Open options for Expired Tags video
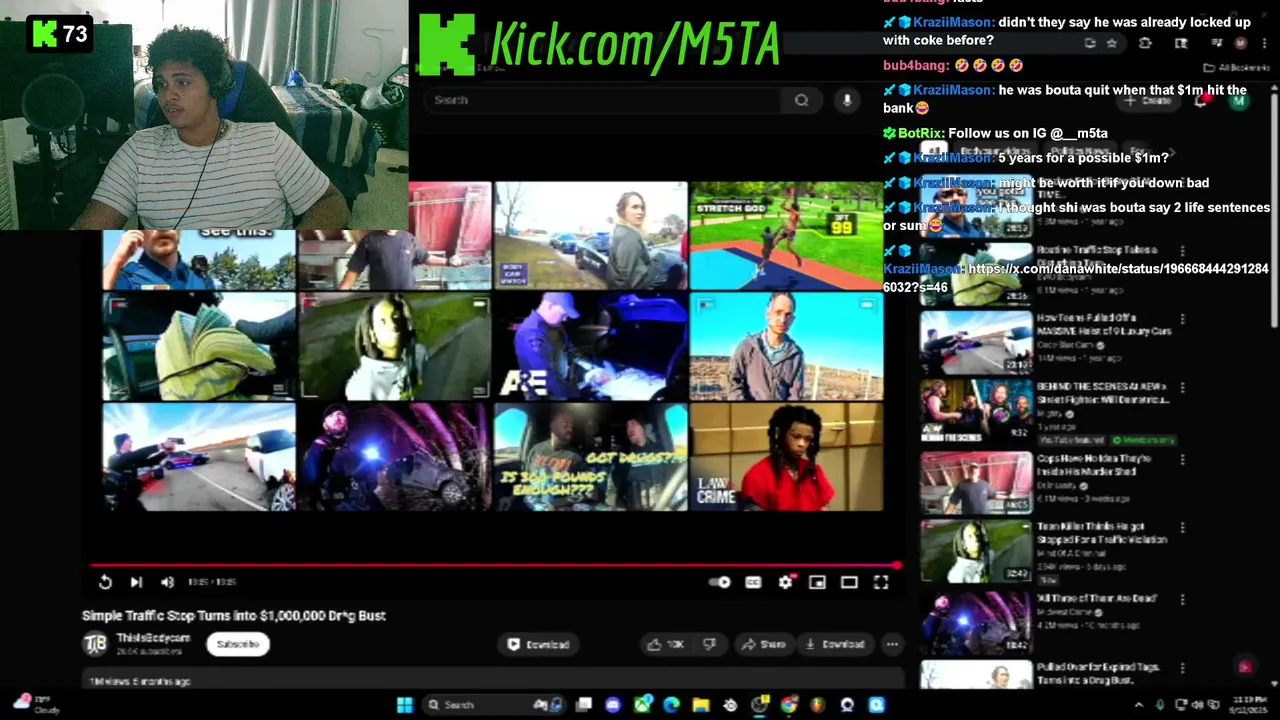 tap(1182, 670)
